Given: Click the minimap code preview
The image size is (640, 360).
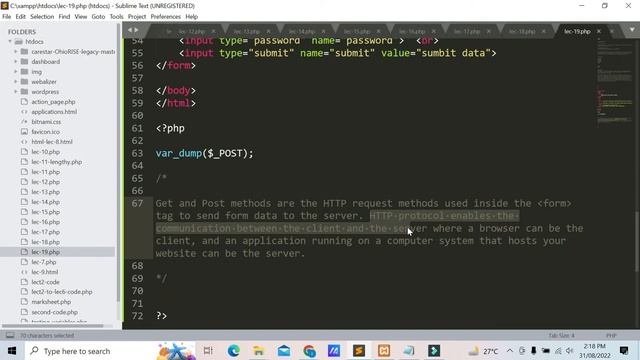Looking at the screenshot, I should click(x=614, y=82).
